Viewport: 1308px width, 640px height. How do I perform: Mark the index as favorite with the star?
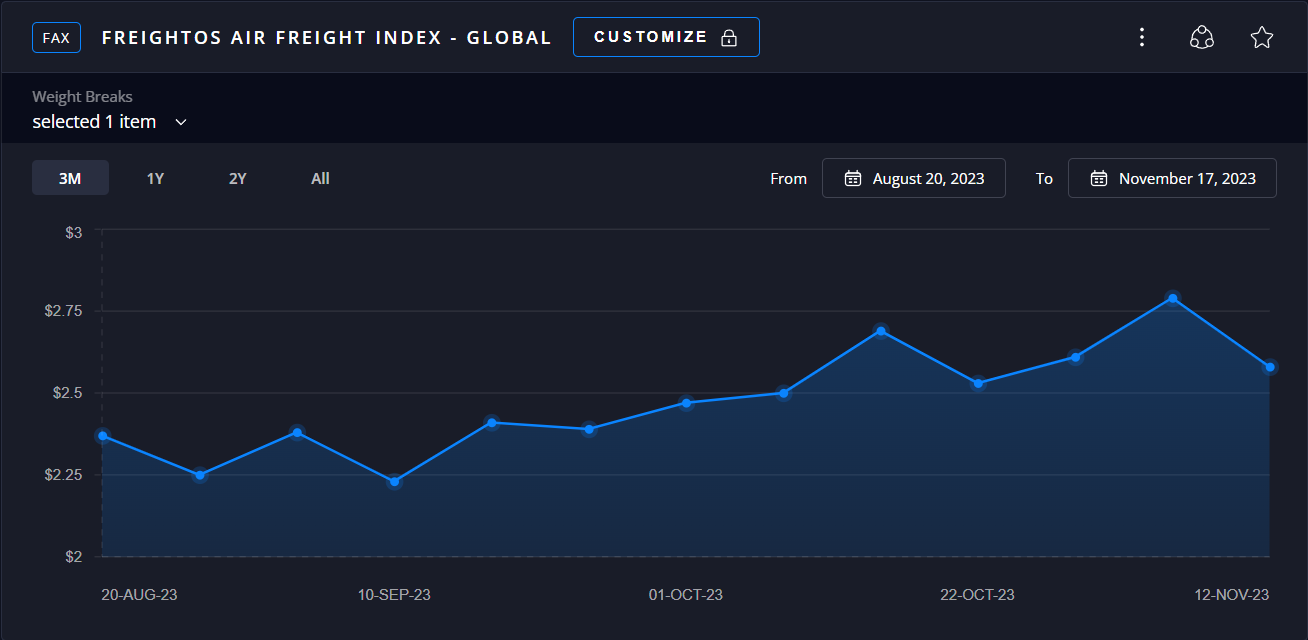[1261, 38]
